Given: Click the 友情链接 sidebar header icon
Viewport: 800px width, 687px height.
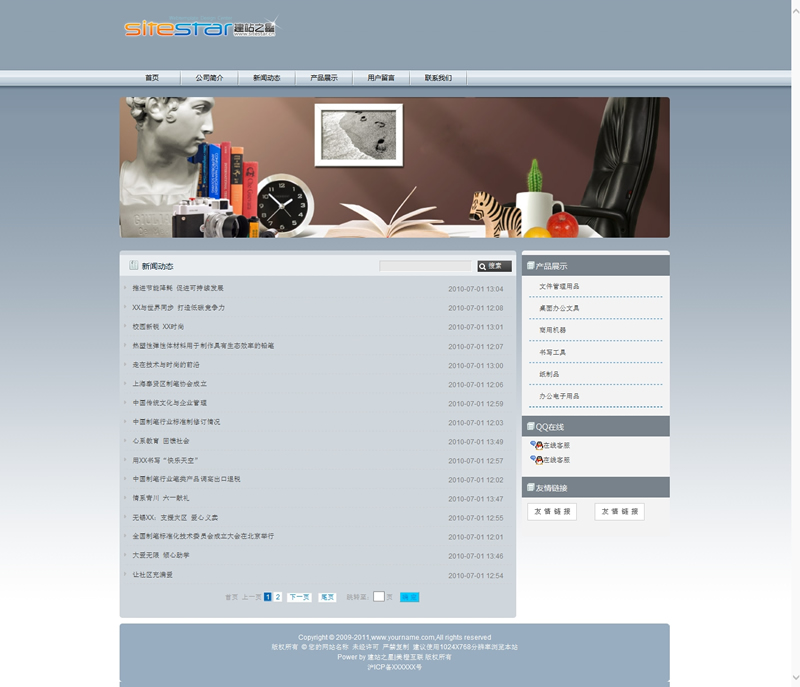Looking at the screenshot, I should 530,488.
